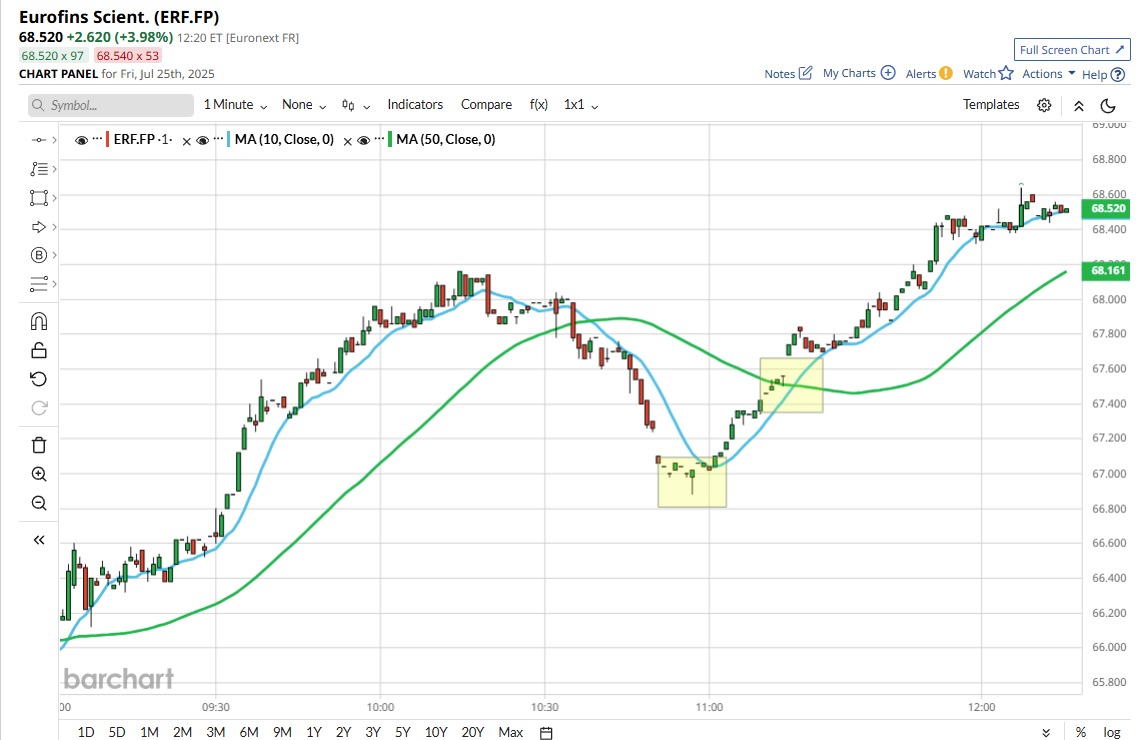Image resolution: width=1139 pixels, height=740 pixels.
Task: Toggle the magnet snap mode
Action: [39, 321]
